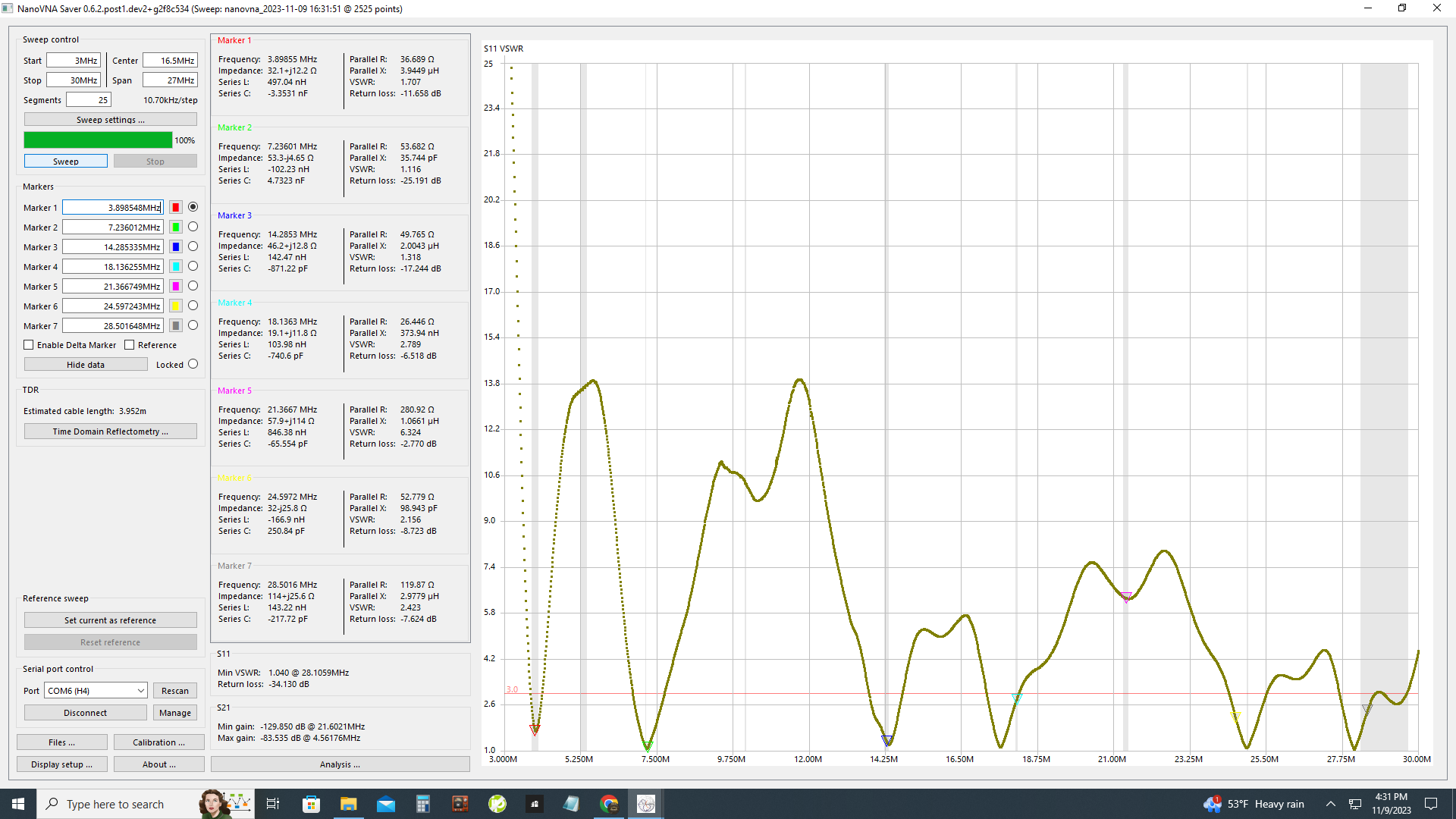
Task: Open Calculator from the taskbar
Action: click(422, 804)
